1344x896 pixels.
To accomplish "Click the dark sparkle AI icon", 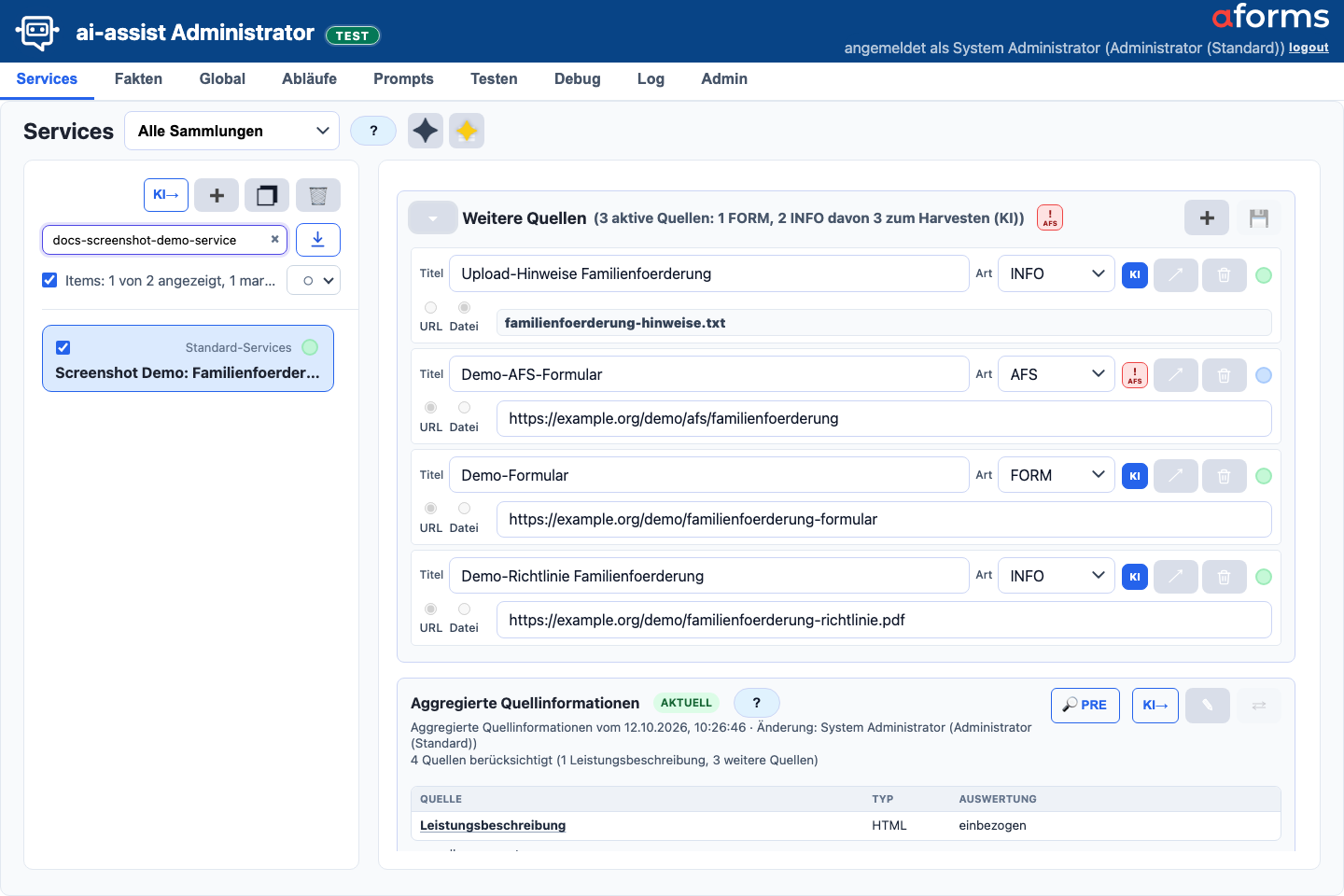I will [426, 131].
